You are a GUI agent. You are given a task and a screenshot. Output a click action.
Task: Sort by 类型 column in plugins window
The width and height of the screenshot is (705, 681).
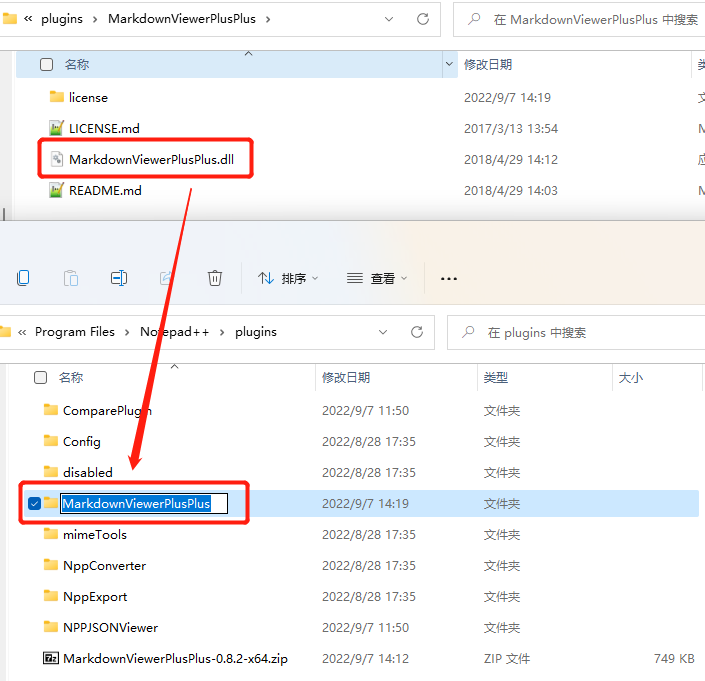point(495,377)
